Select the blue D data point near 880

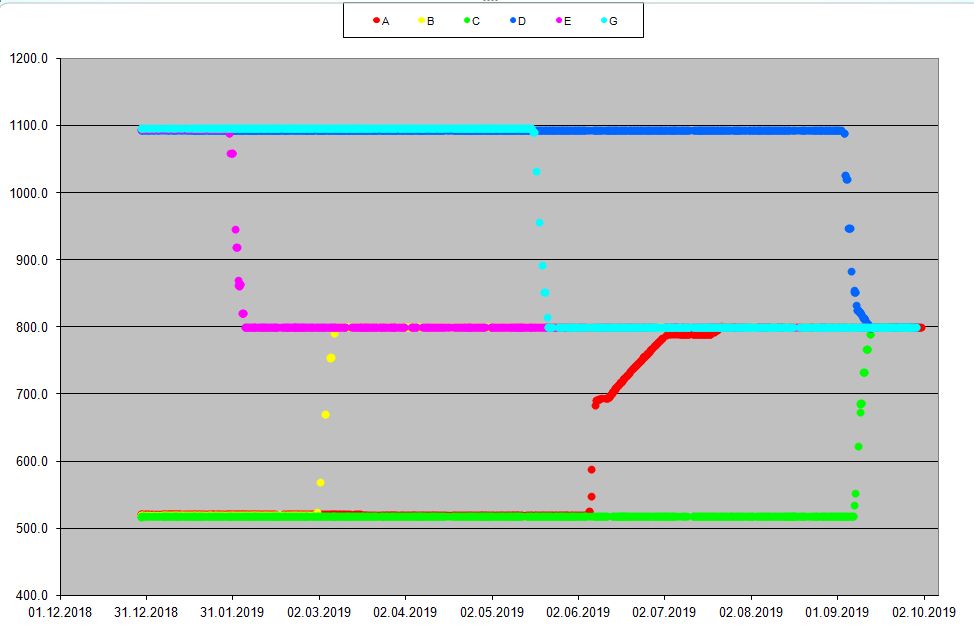tap(851, 272)
